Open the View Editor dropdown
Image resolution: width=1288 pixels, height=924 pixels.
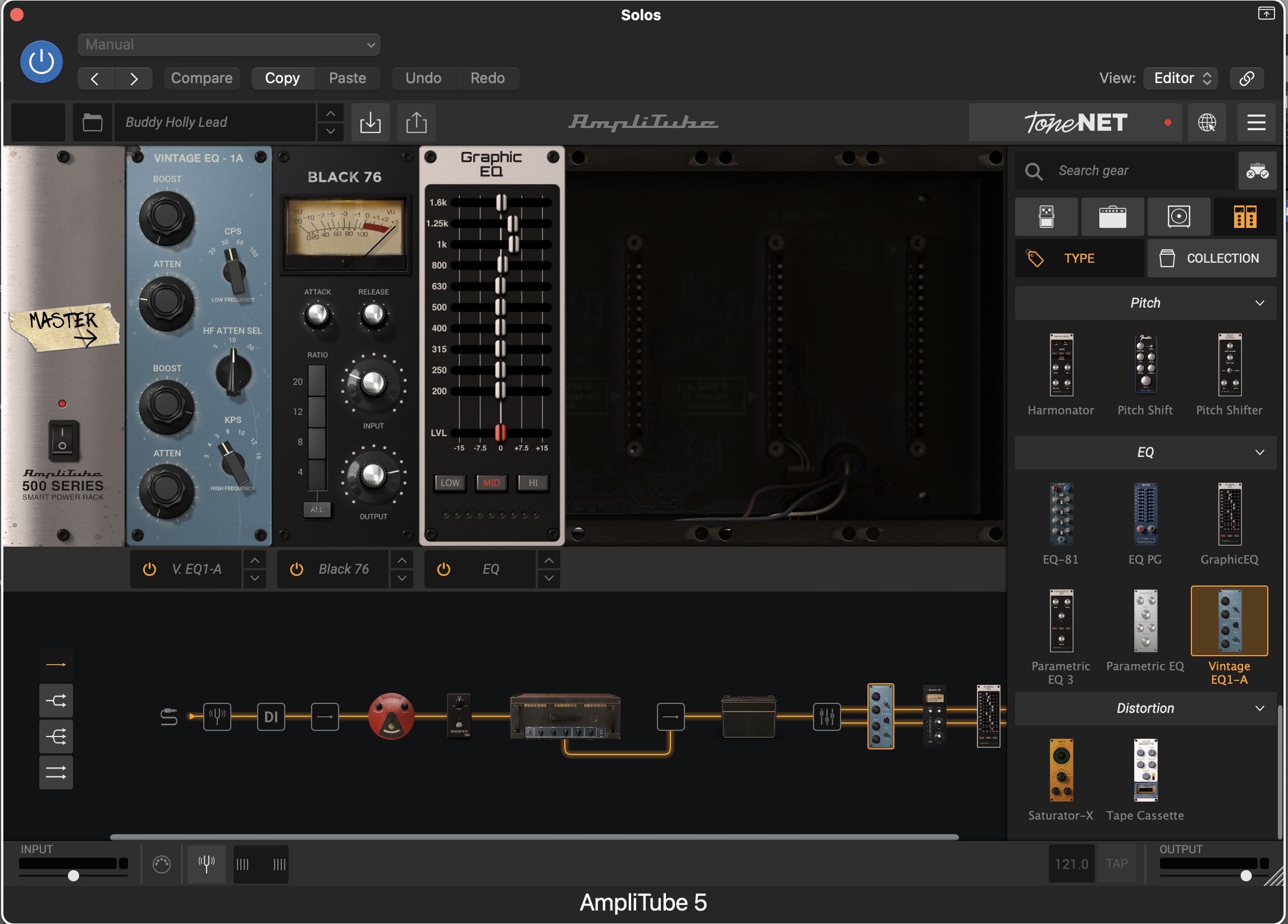click(1181, 78)
